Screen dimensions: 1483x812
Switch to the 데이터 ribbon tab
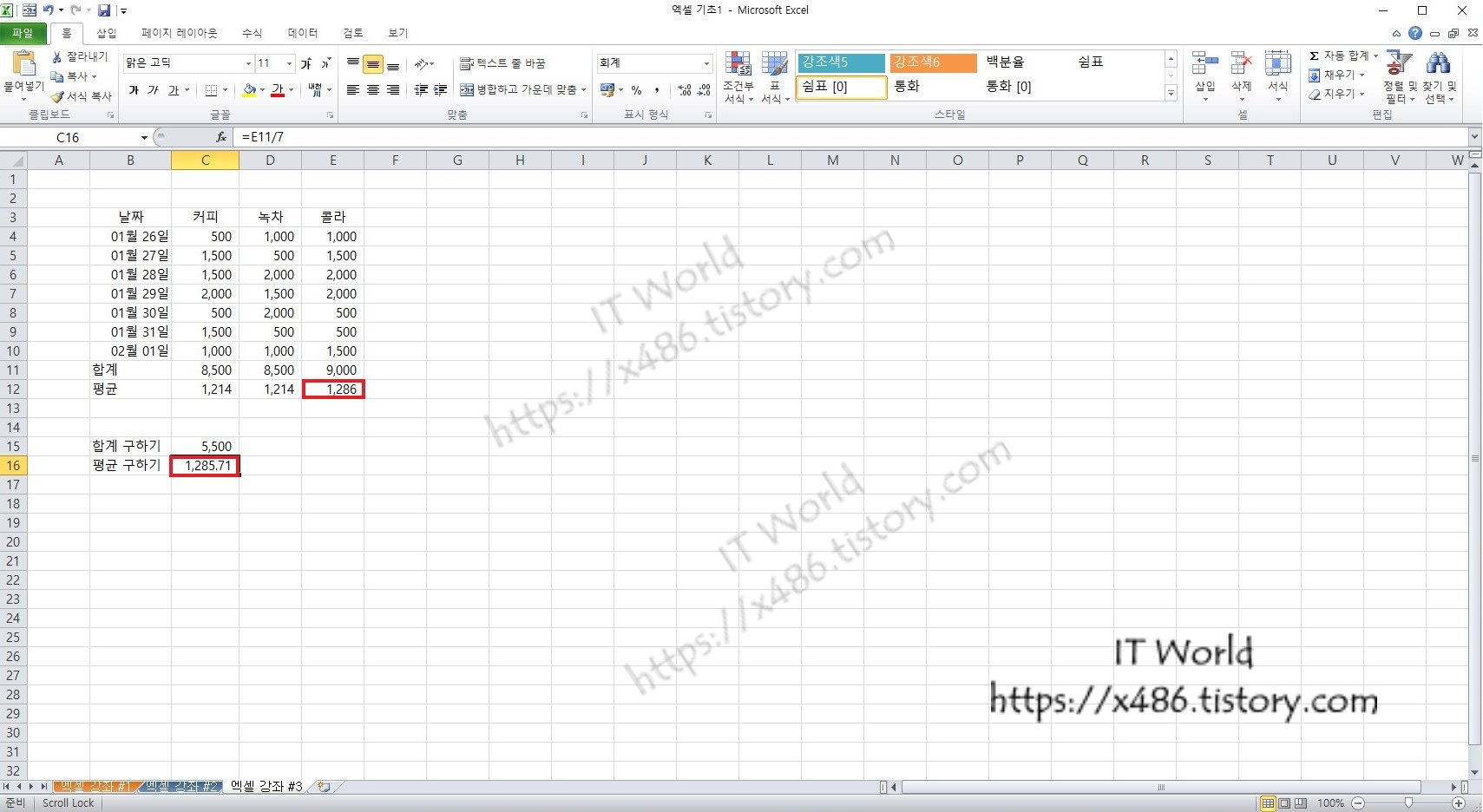pyautogui.click(x=302, y=33)
